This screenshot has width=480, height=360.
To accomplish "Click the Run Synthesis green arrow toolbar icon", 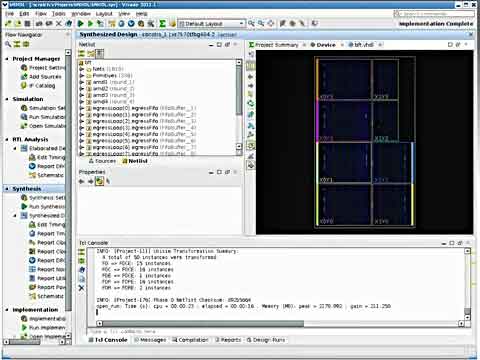I will (x=80, y=23).
